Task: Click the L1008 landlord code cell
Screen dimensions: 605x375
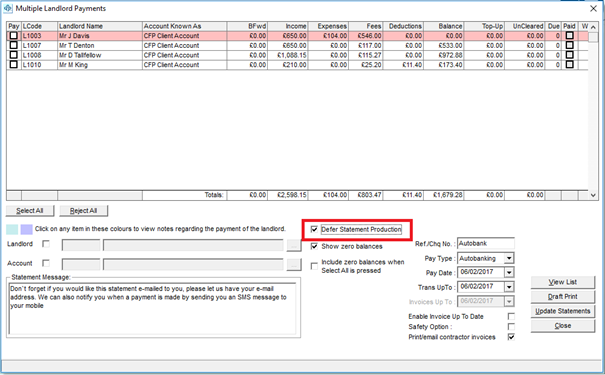Action: click(x=39, y=55)
